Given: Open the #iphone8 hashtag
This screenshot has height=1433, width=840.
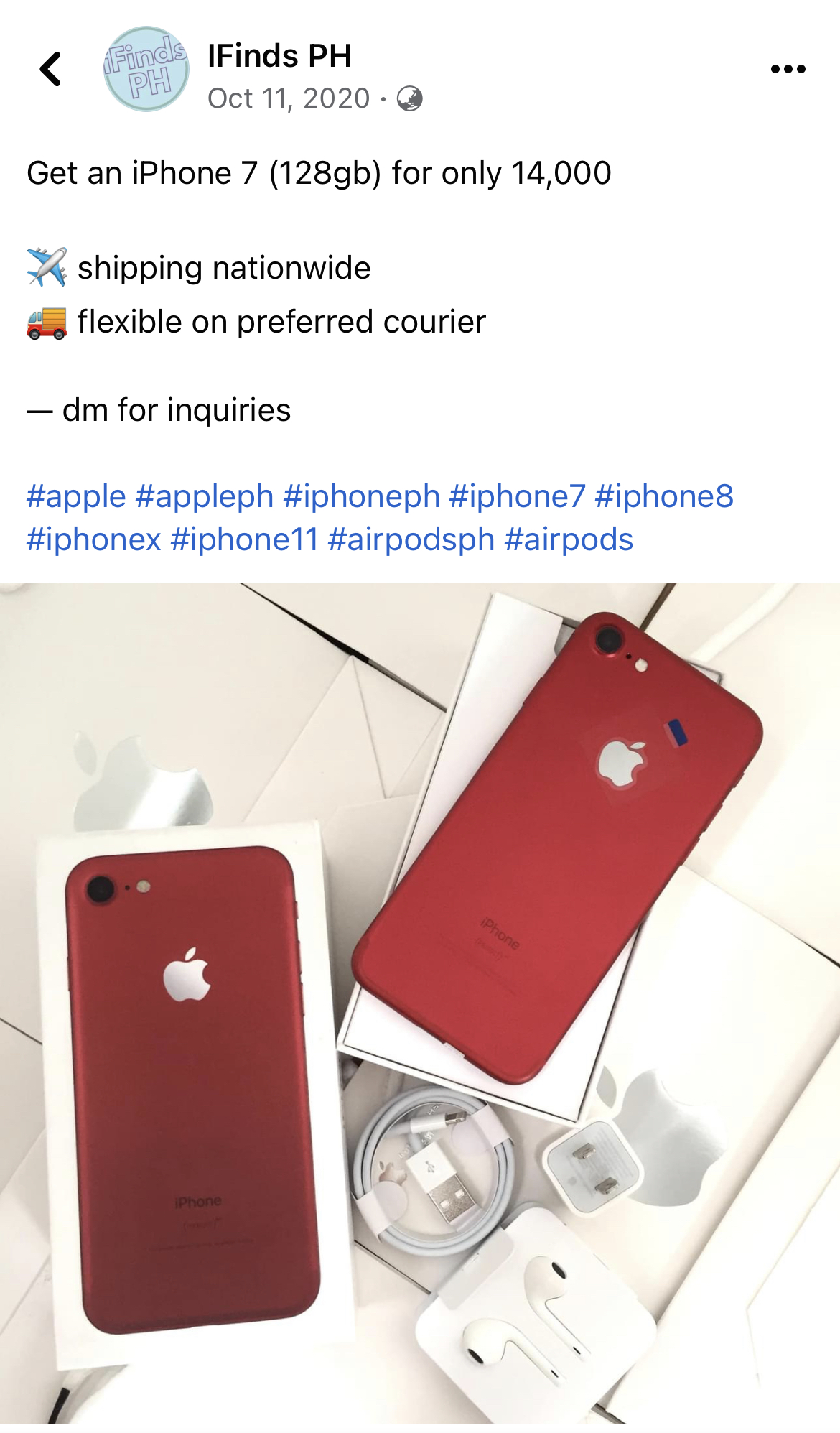Looking at the screenshot, I should [664, 496].
